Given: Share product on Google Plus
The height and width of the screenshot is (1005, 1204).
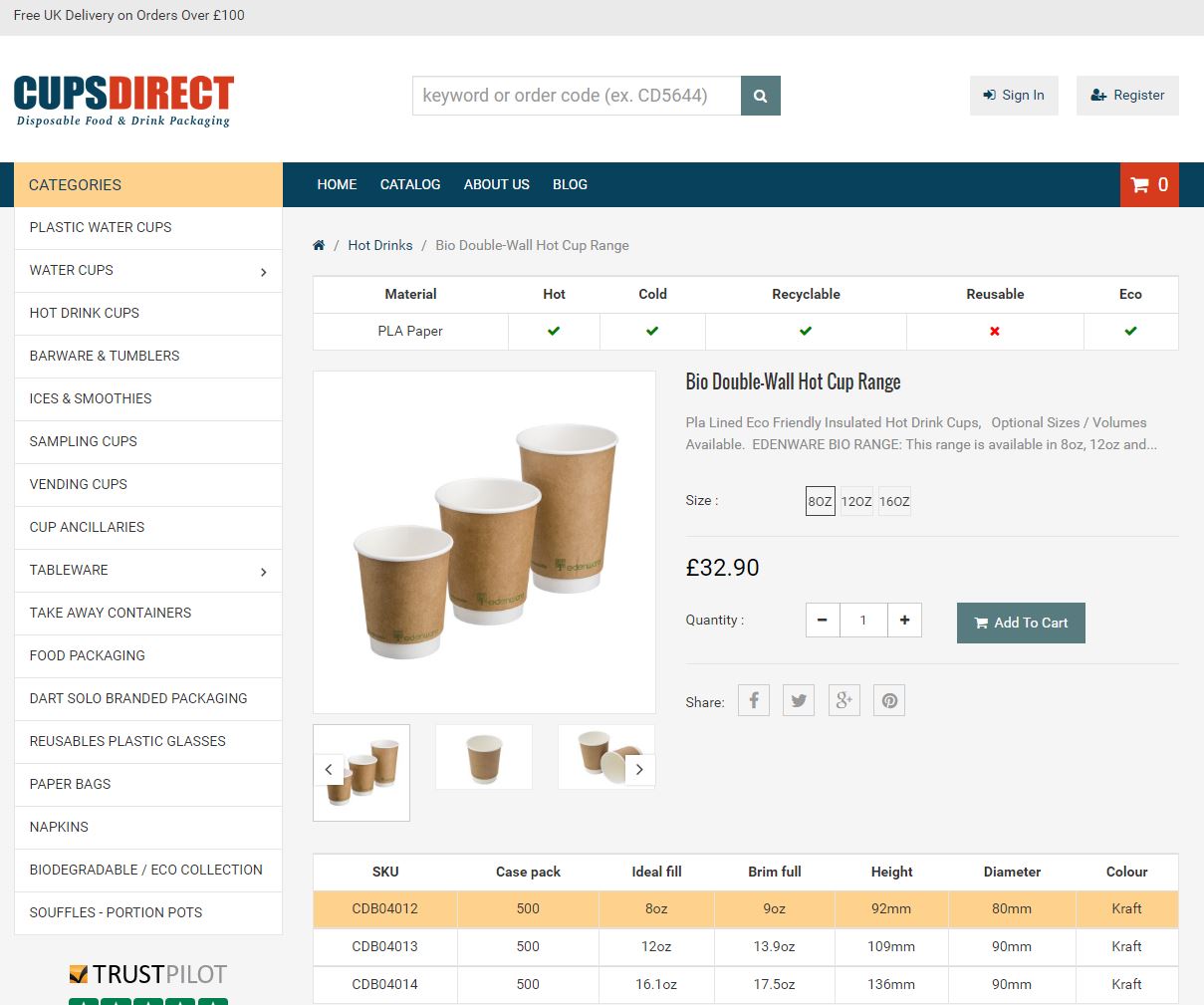Looking at the screenshot, I should coord(843,700).
